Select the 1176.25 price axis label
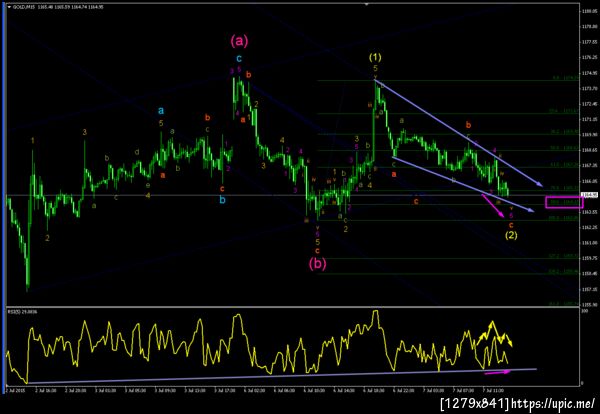Viewport: 600px width, 414px height. click(x=590, y=57)
